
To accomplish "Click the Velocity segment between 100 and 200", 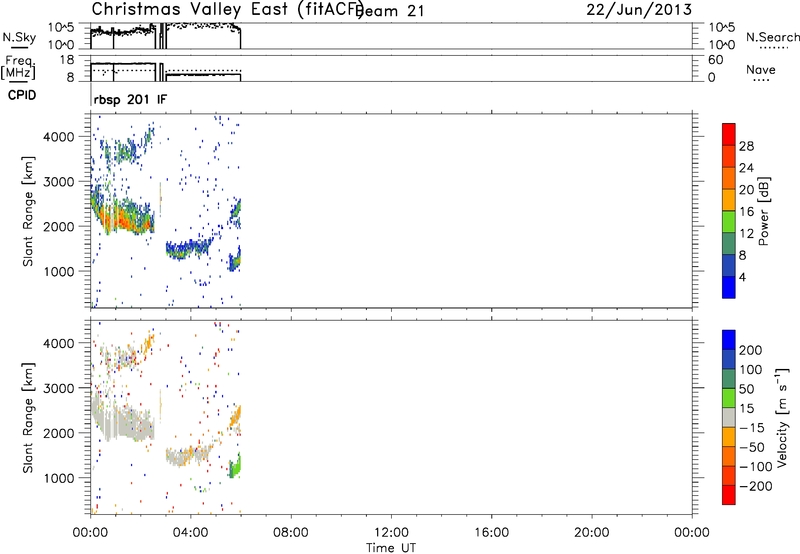I will tap(729, 360).
